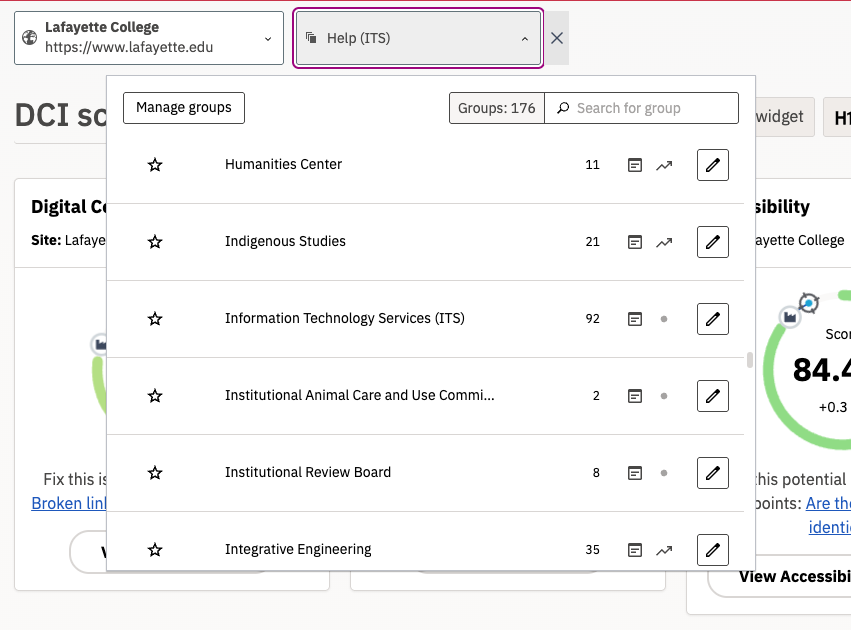851x630 pixels.
Task: Click the target icon on accessibility gauge
Action: (809, 303)
